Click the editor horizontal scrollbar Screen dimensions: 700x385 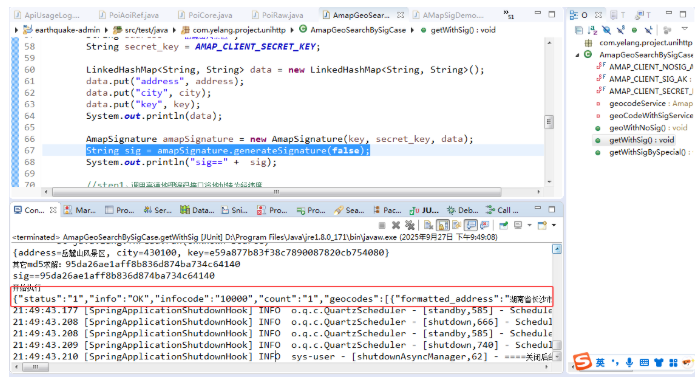[276, 192]
